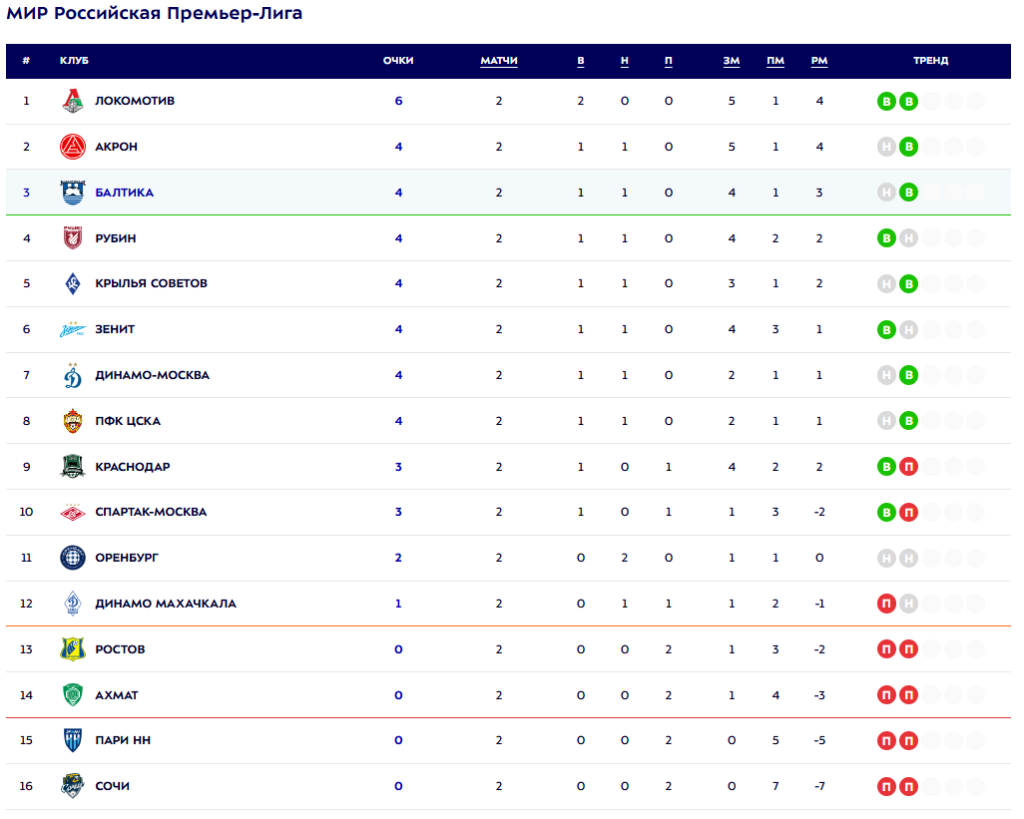Open the СОЧИ club page

click(112, 786)
